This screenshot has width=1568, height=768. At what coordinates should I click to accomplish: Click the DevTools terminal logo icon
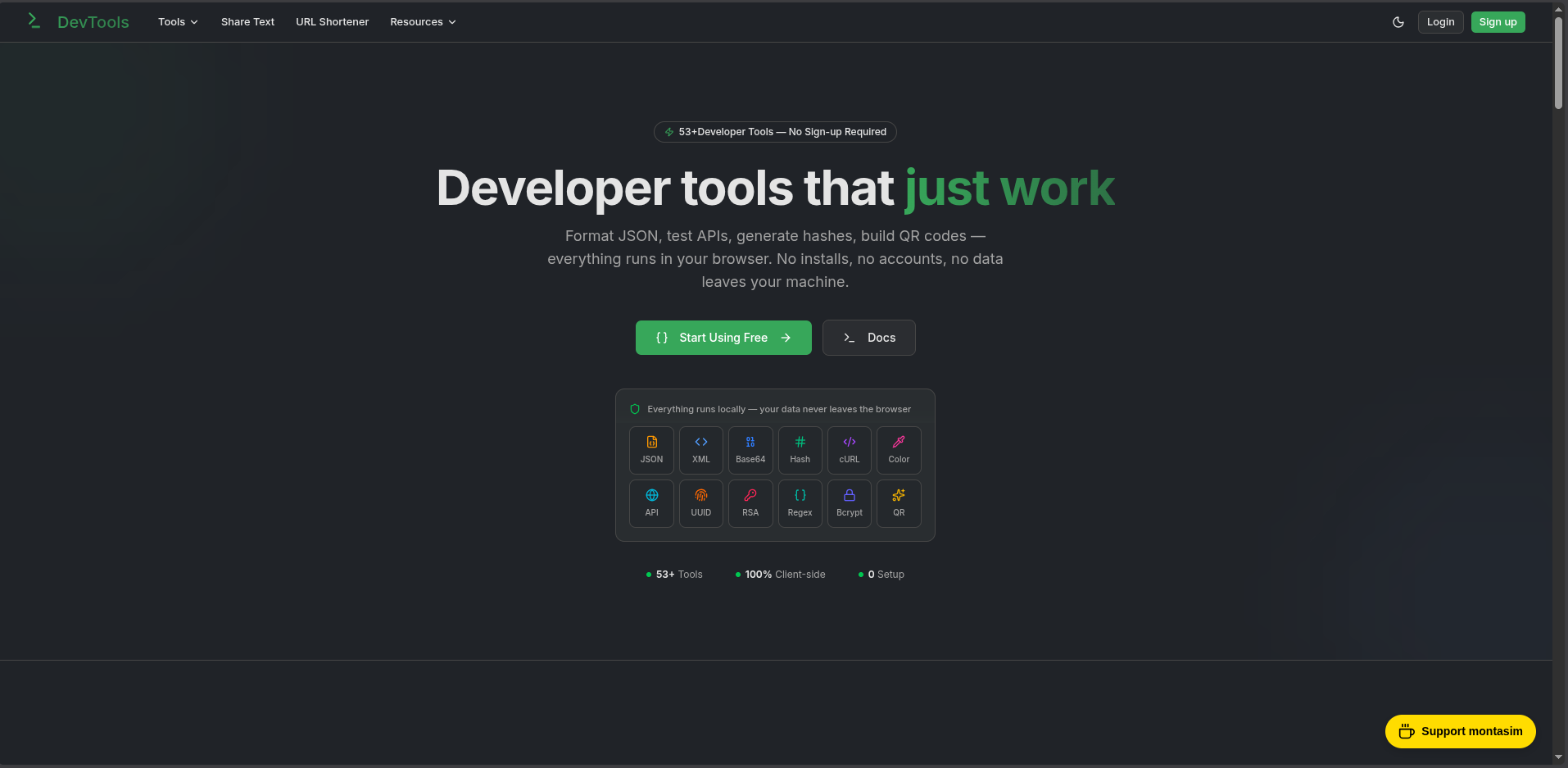tap(34, 21)
